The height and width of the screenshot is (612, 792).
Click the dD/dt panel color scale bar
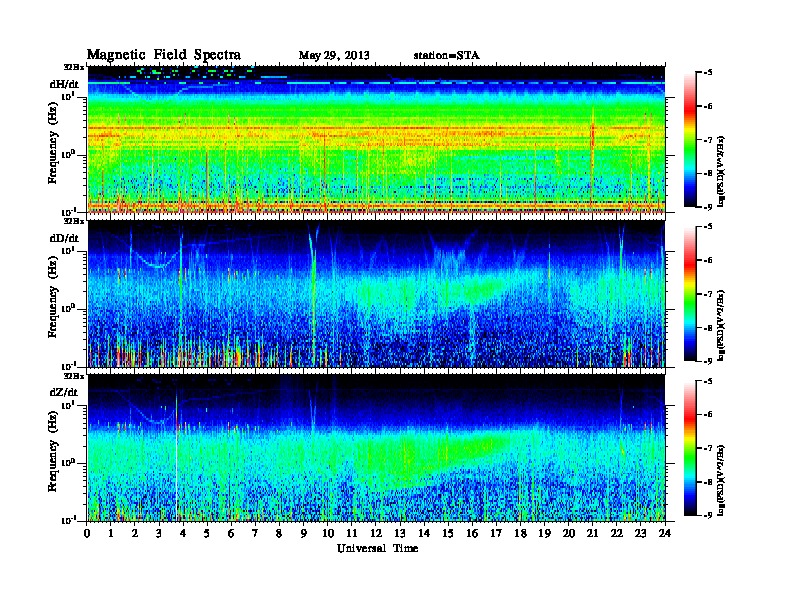[x=689, y=293]
